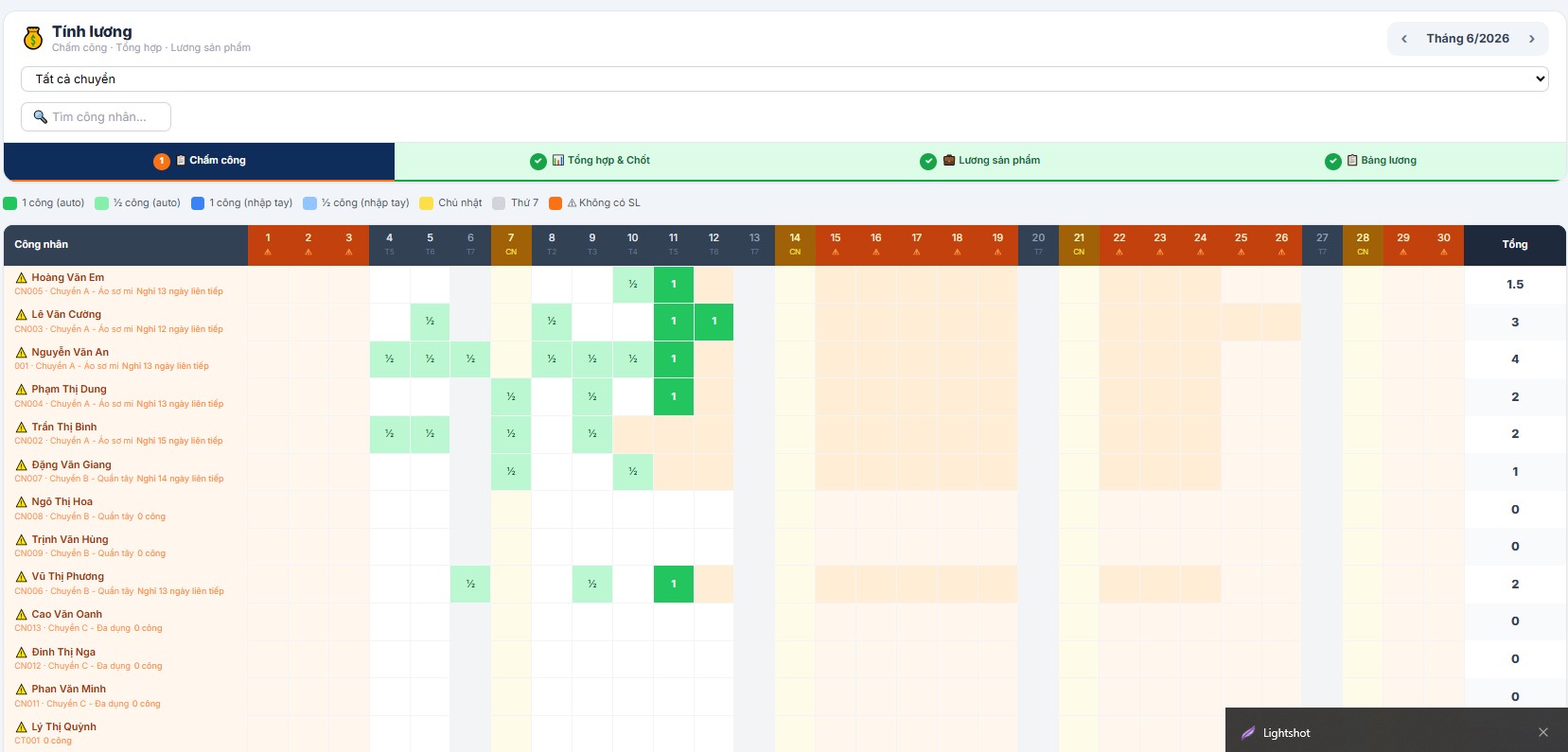Click warning icon next to Trịnh Văn Hùng
The width and height of the screenshot is (1568, 752).
pyautogui.click(x=22, y=540)
